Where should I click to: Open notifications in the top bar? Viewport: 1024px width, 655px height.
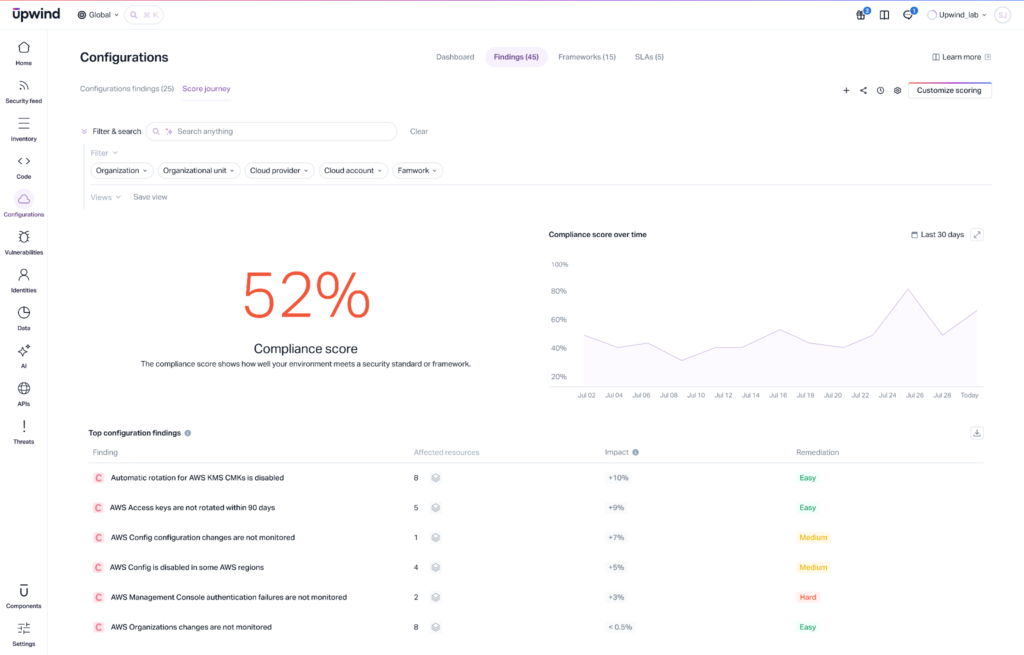[x=907, y=14]
